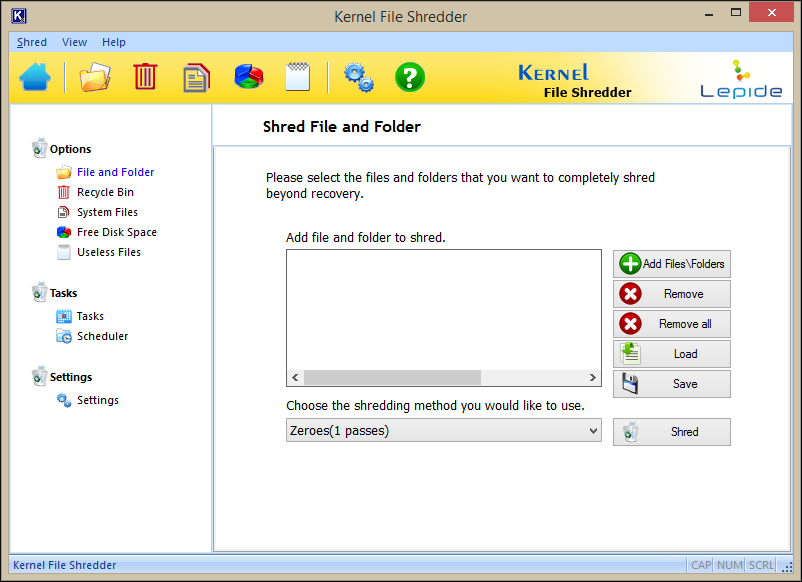The width and height of the screenshot is (802, 582).
Task: Click the Tasks group heading
Action: (x=63, y=294)
